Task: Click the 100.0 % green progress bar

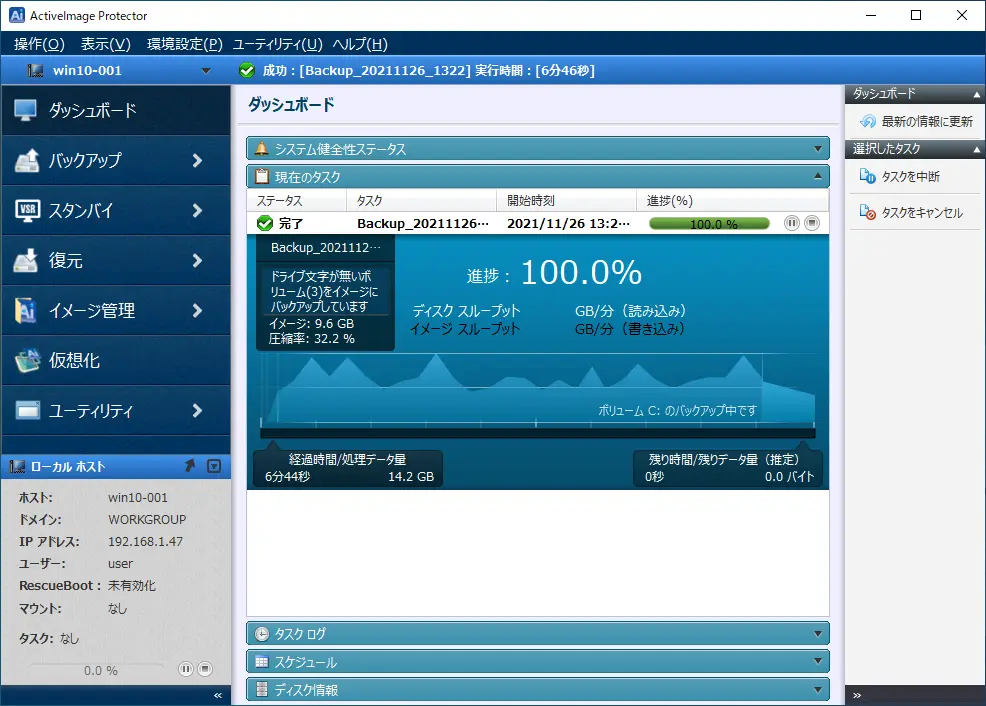Action: [713, 224]
